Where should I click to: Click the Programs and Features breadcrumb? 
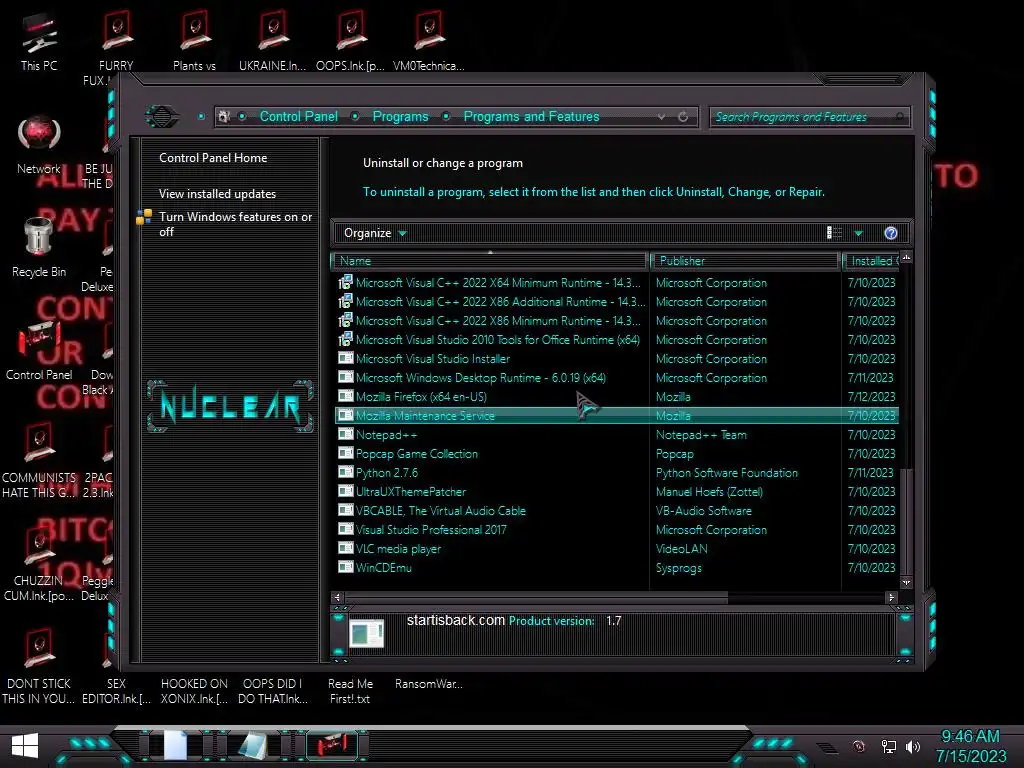click(531, 116)
